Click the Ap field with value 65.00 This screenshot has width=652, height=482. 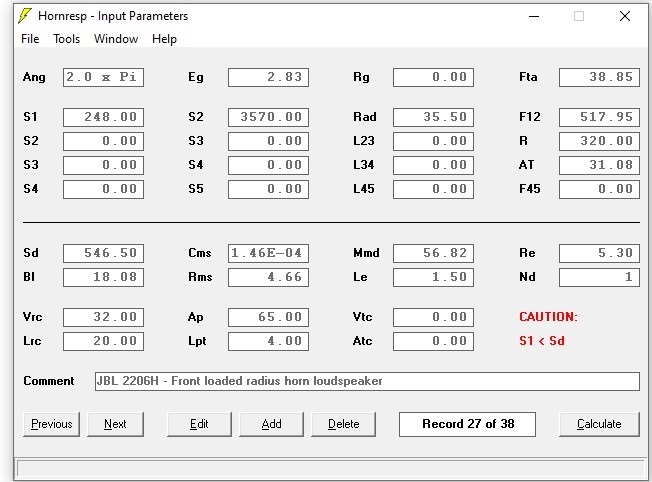coord(268,318)
